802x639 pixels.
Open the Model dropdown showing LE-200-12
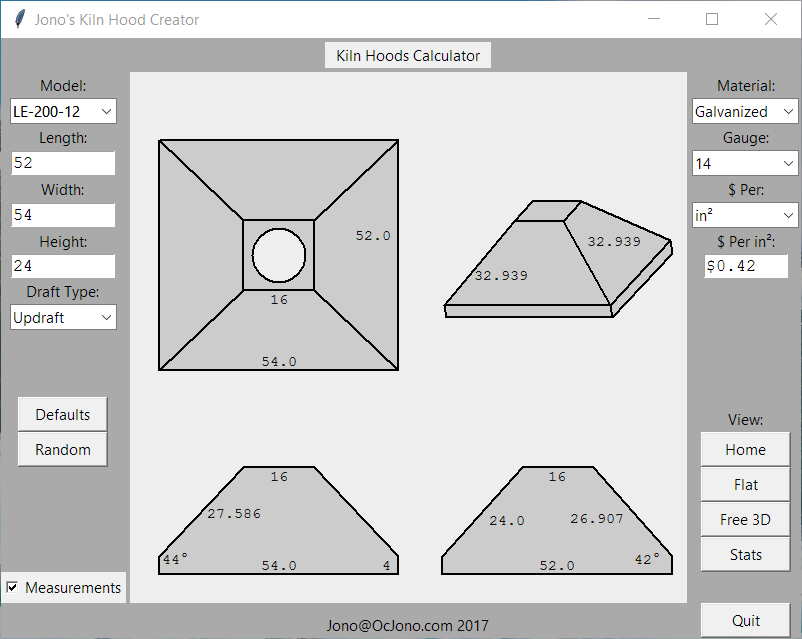[x=63, y=111]
